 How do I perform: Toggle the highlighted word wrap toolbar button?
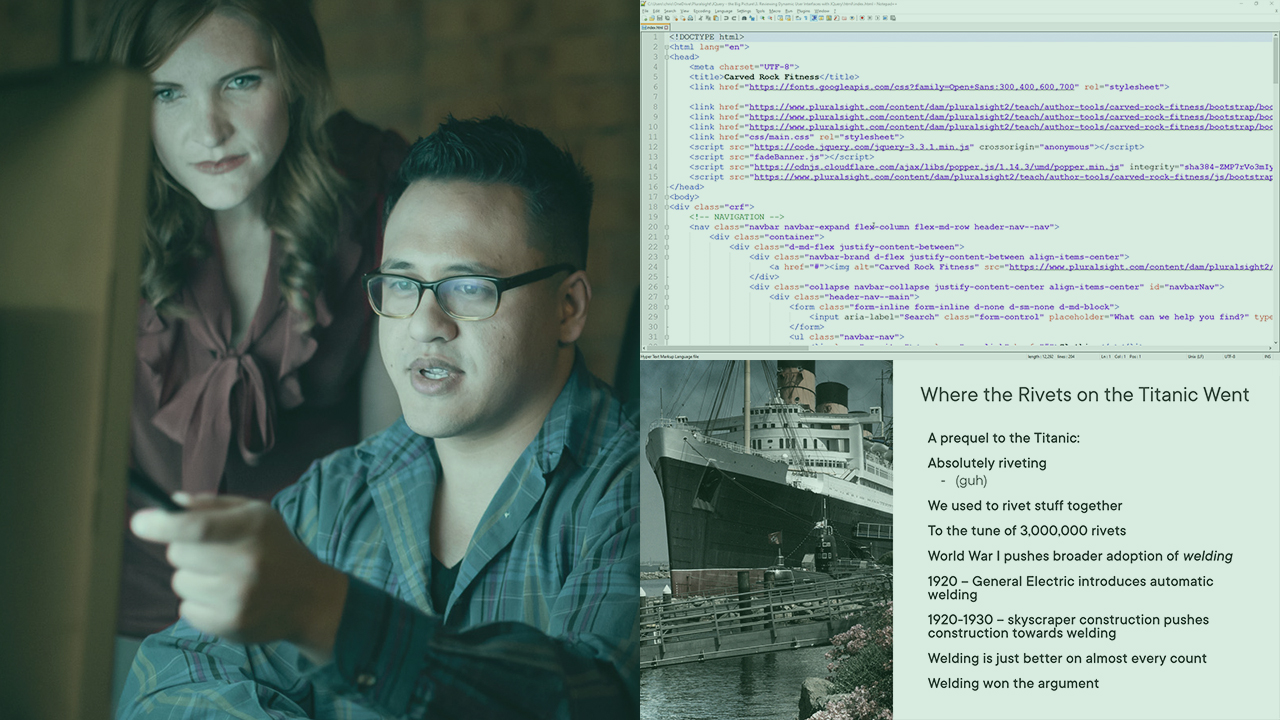coord(814,18)
